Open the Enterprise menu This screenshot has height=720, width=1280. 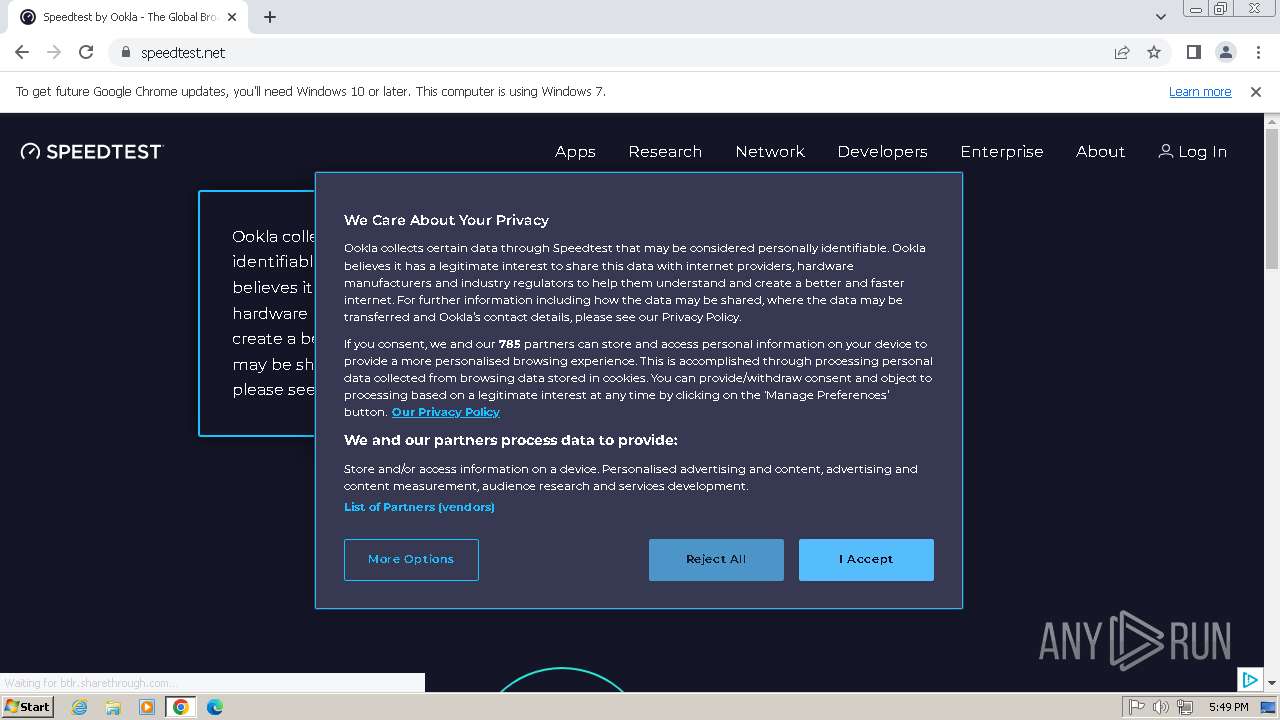1002,152
